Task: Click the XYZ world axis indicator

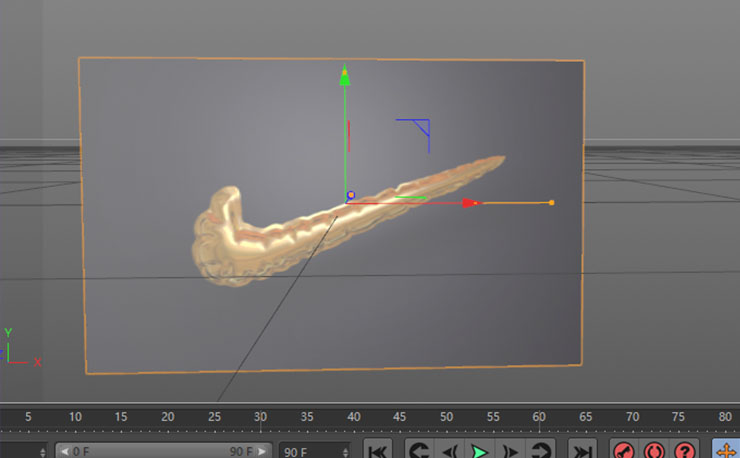Action: pyautogui.click(x=21, y=347)
